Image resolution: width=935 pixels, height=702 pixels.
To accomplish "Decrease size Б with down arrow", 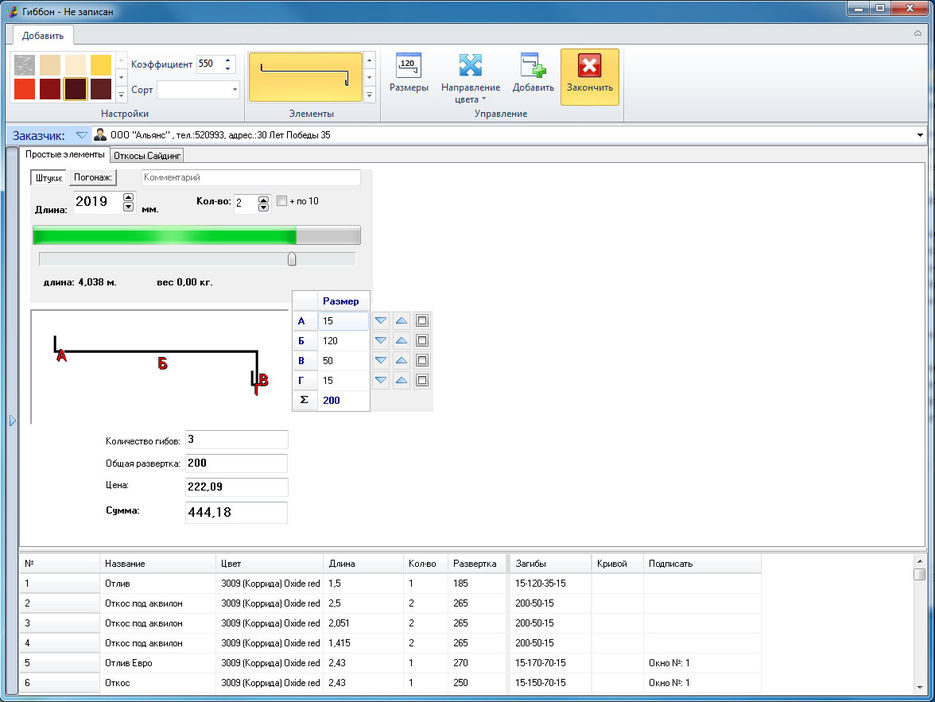I will 381,341.
